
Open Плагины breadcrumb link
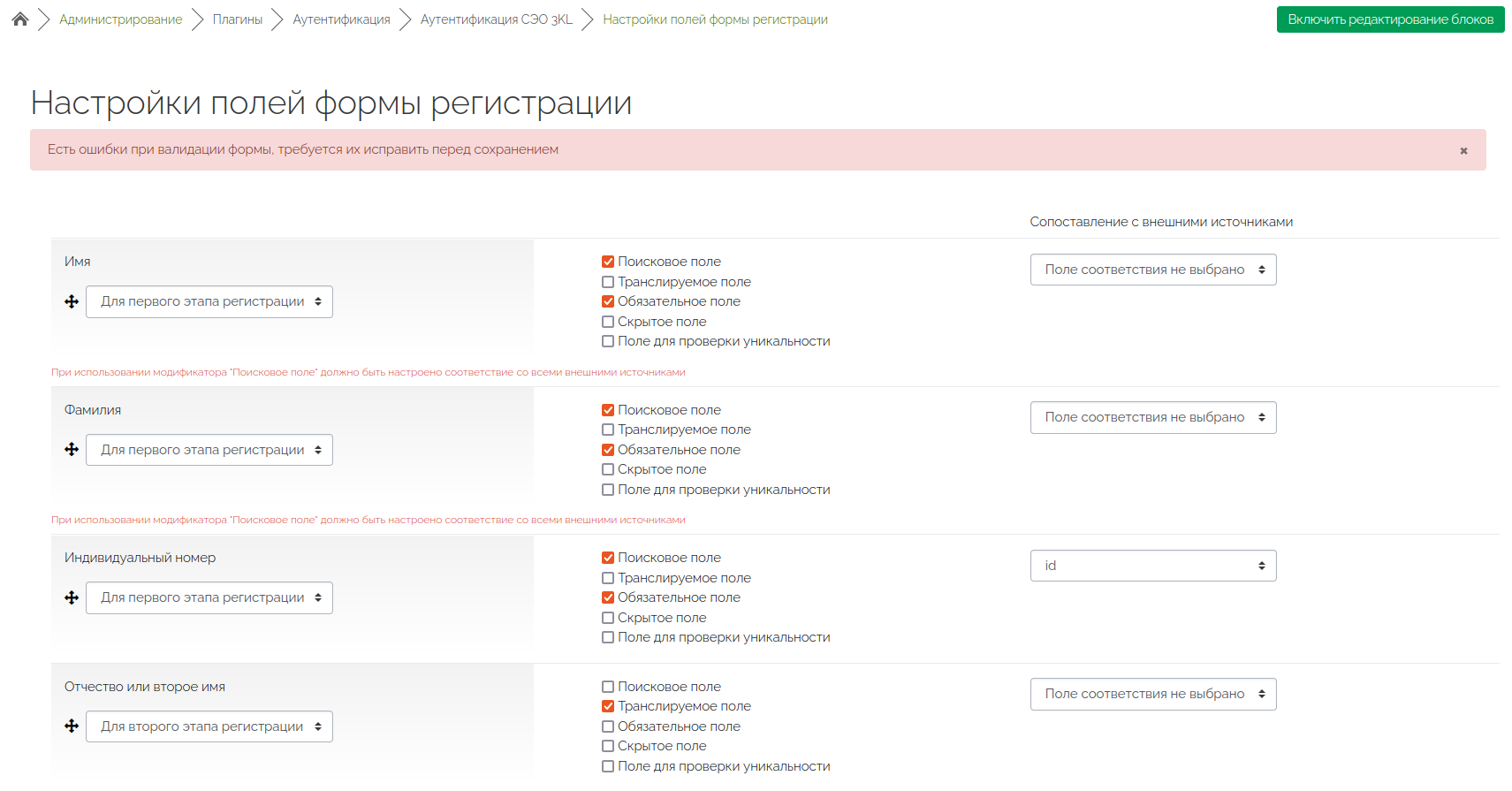(x=237, y=19)
